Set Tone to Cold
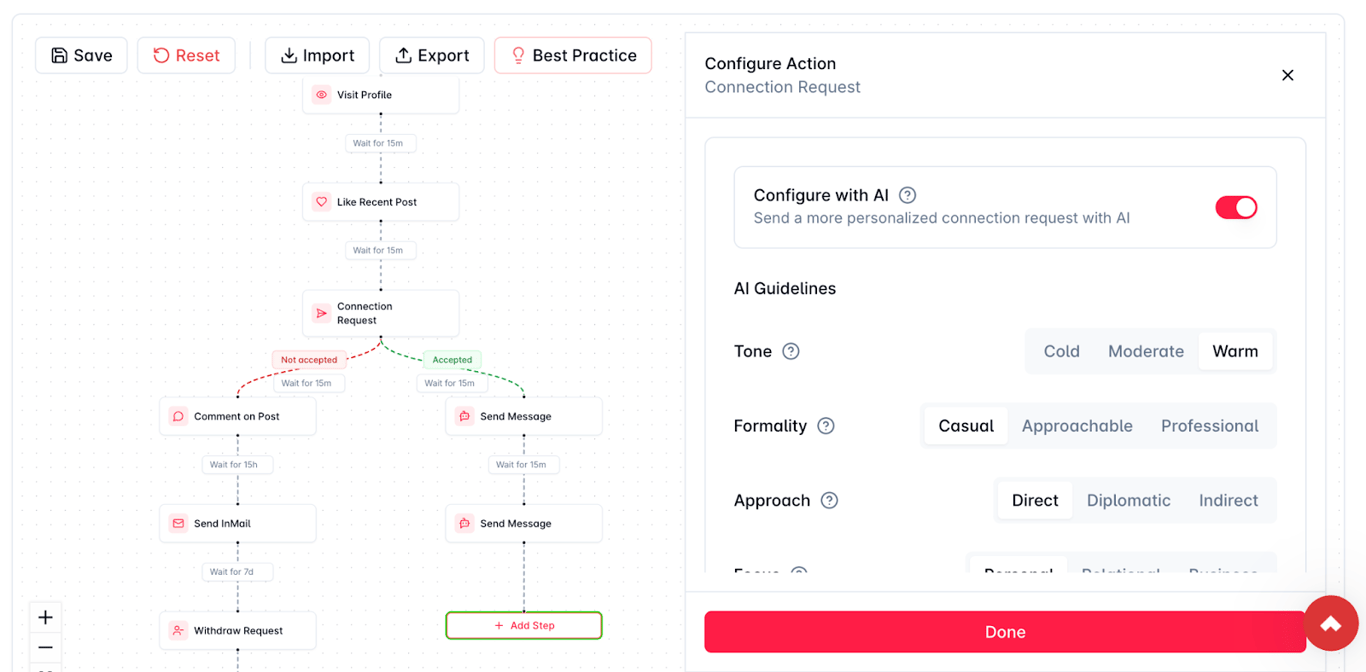Image resolution: width=1366 pixels, height=672 pixels. point(1061,351)
